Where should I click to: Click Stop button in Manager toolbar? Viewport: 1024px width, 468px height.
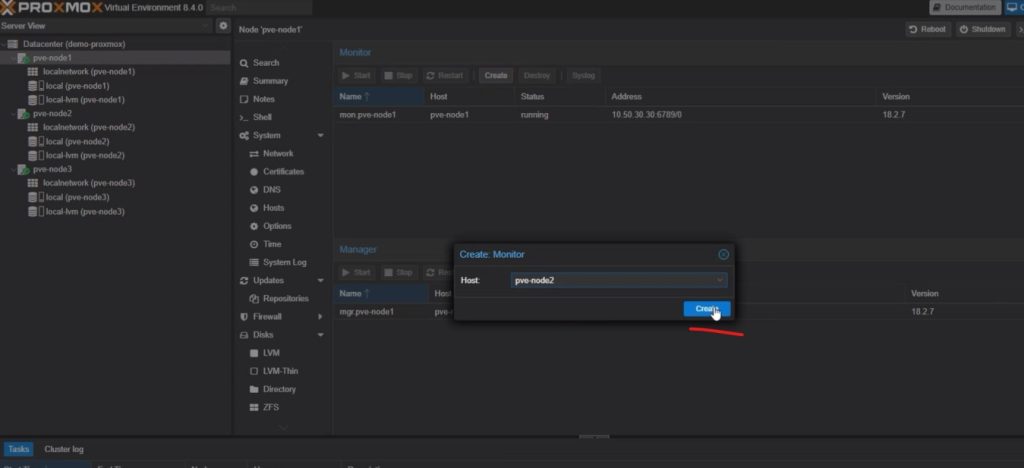pyautogui.click(x=398, y=273)
